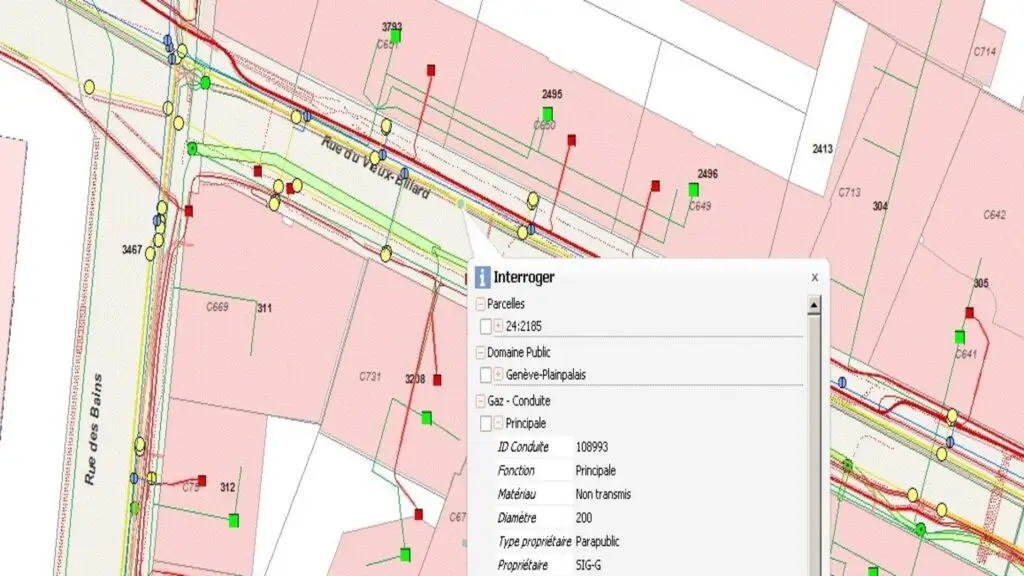Screen dimensions: 1024x576
Task: Select the green square marker at parcel 3793
Action: pyautogui.click(x=395, y=37)
